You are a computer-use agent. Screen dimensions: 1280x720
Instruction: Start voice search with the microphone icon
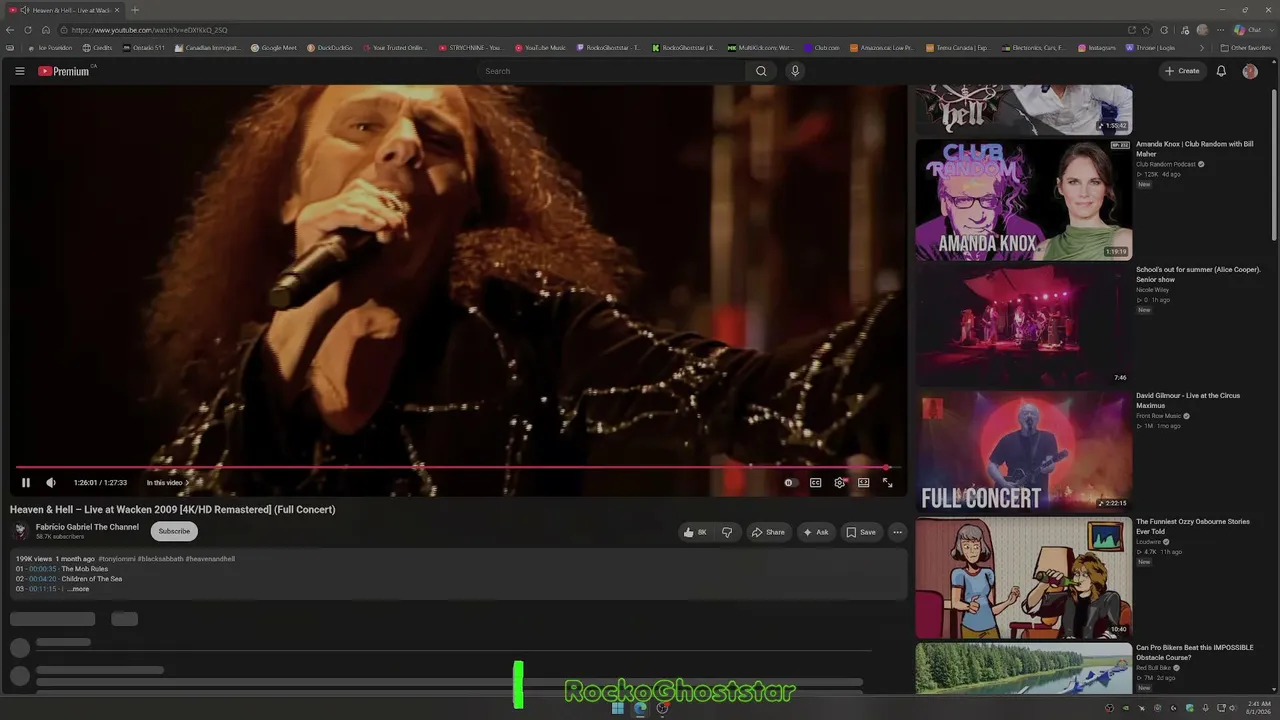(x=795, y=71)
